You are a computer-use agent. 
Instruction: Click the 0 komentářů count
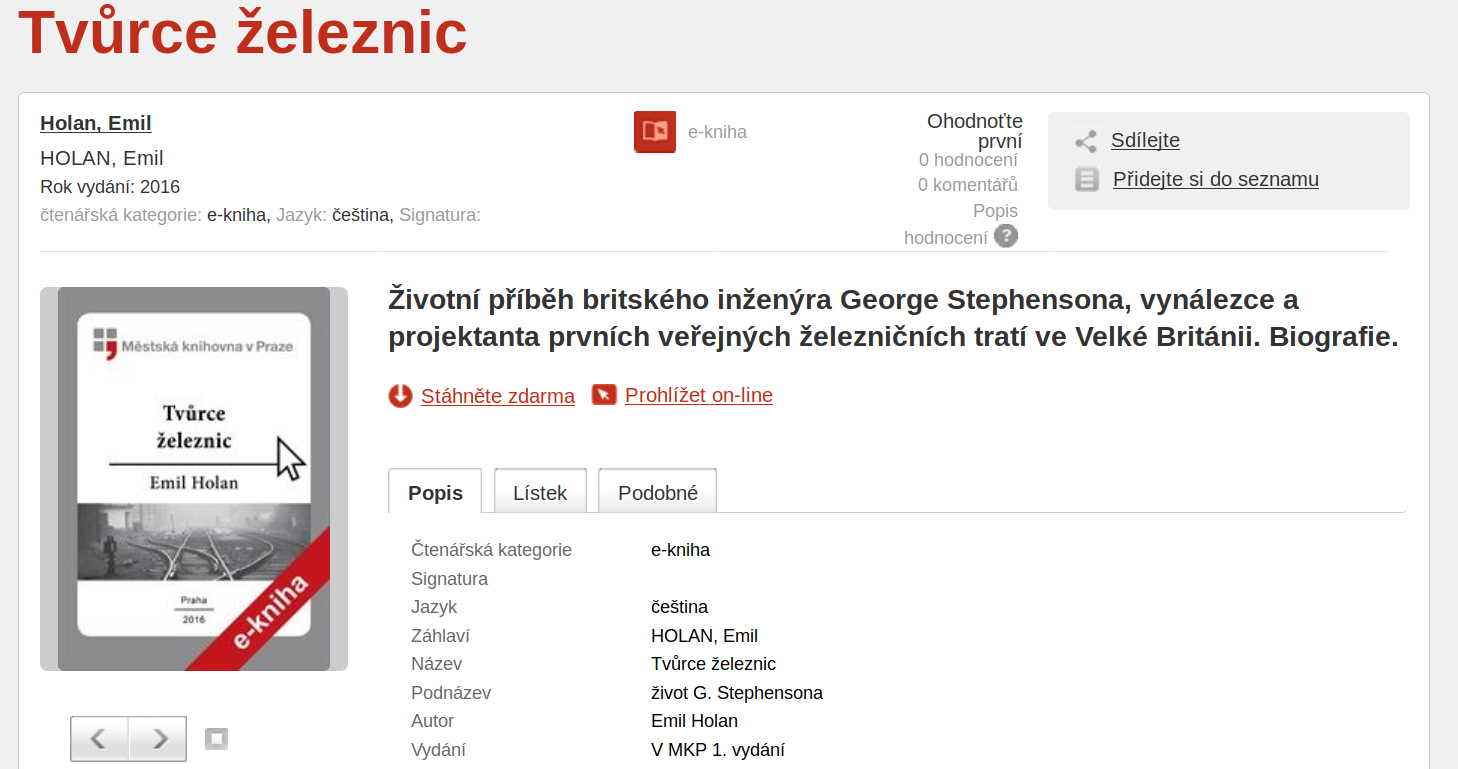click(968, 185)
